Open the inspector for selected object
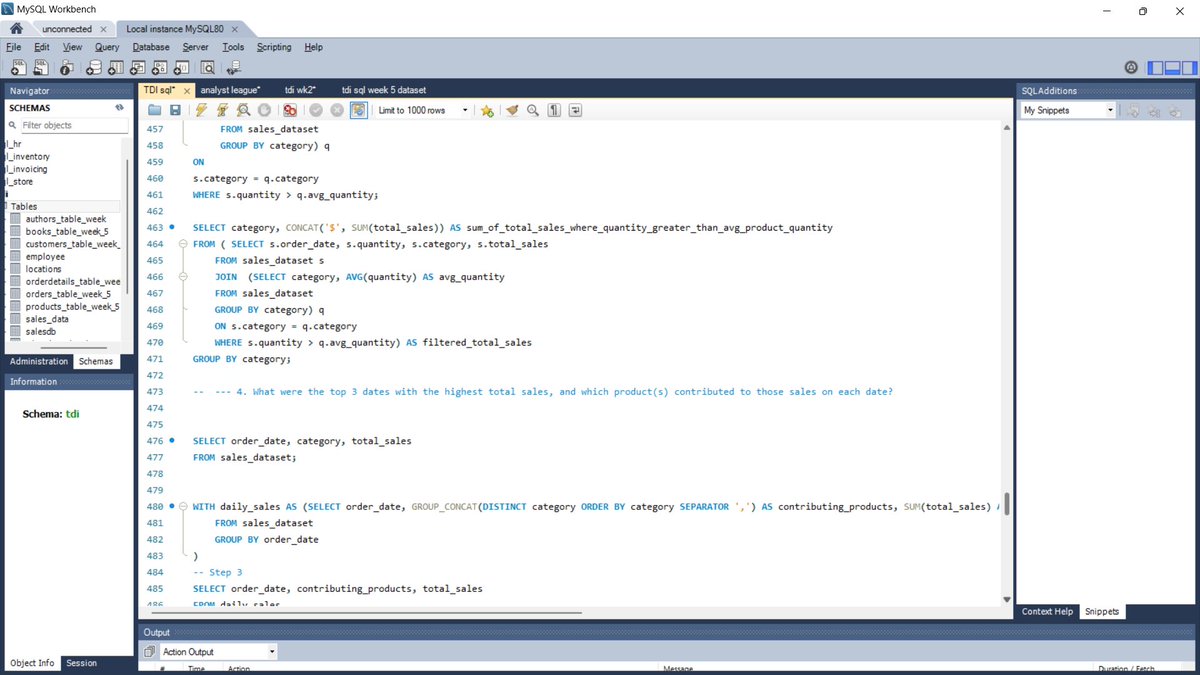1200x675 pixels. [66, 68]
